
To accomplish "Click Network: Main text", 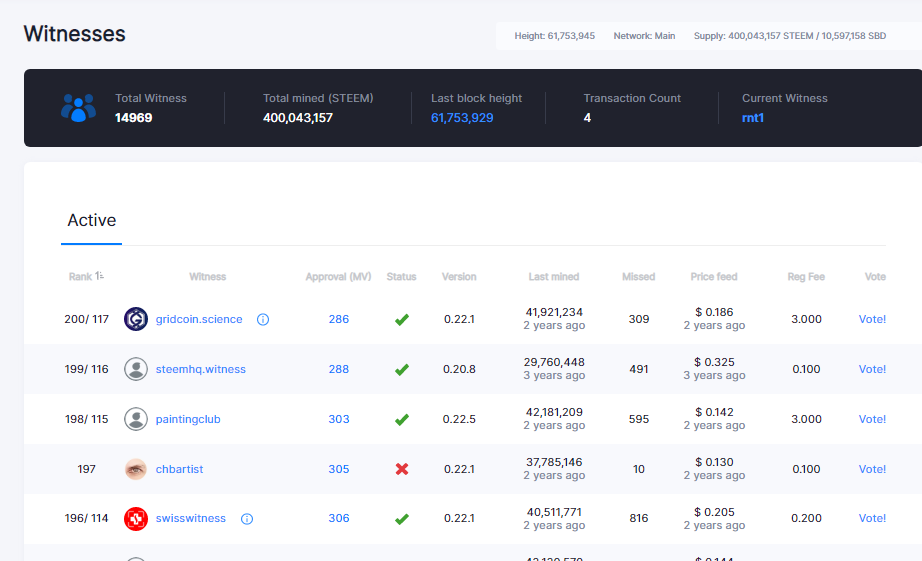I will pos(644,36).
